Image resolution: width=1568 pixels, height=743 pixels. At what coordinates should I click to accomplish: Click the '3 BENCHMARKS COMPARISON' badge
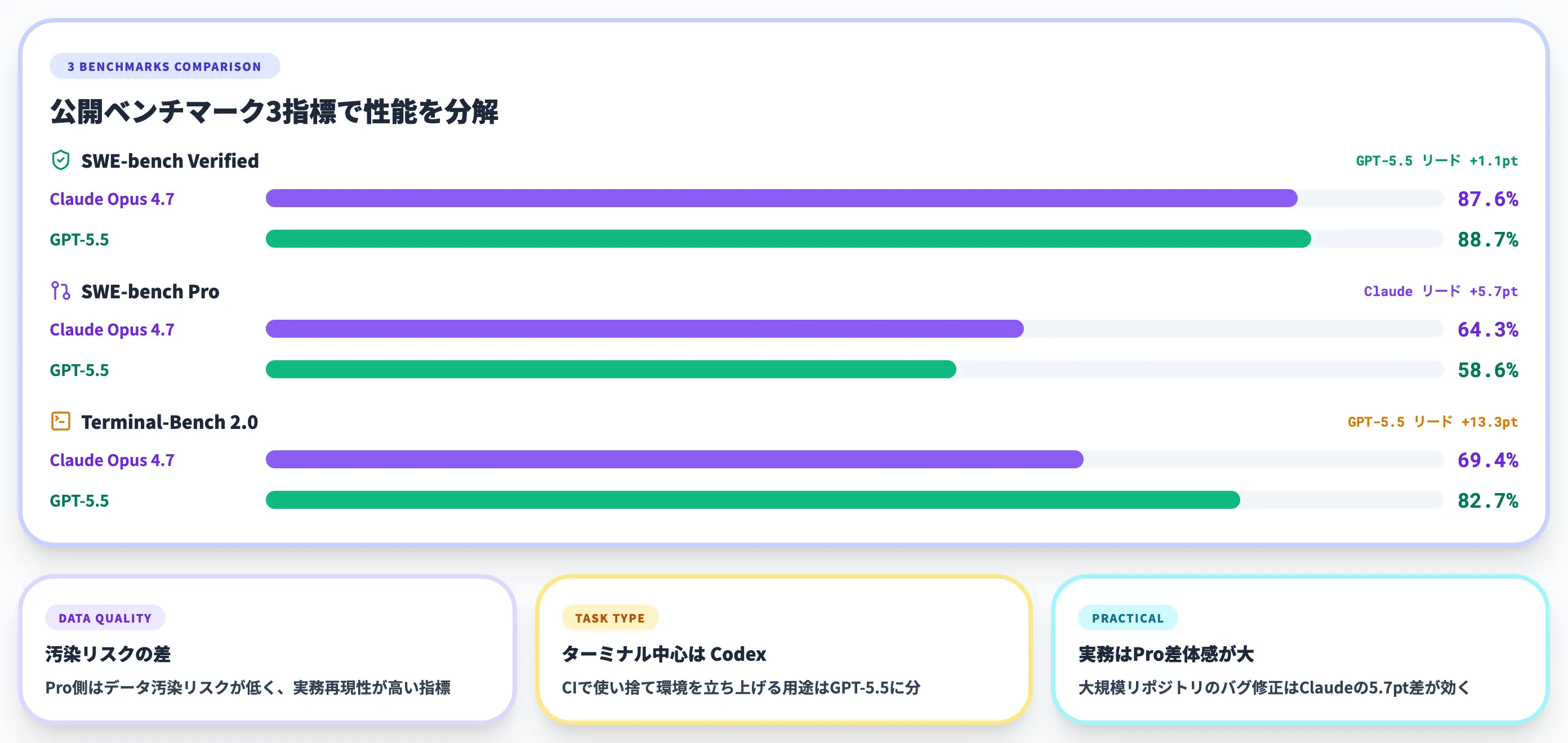pyautogui.click(x=164, y=66)
